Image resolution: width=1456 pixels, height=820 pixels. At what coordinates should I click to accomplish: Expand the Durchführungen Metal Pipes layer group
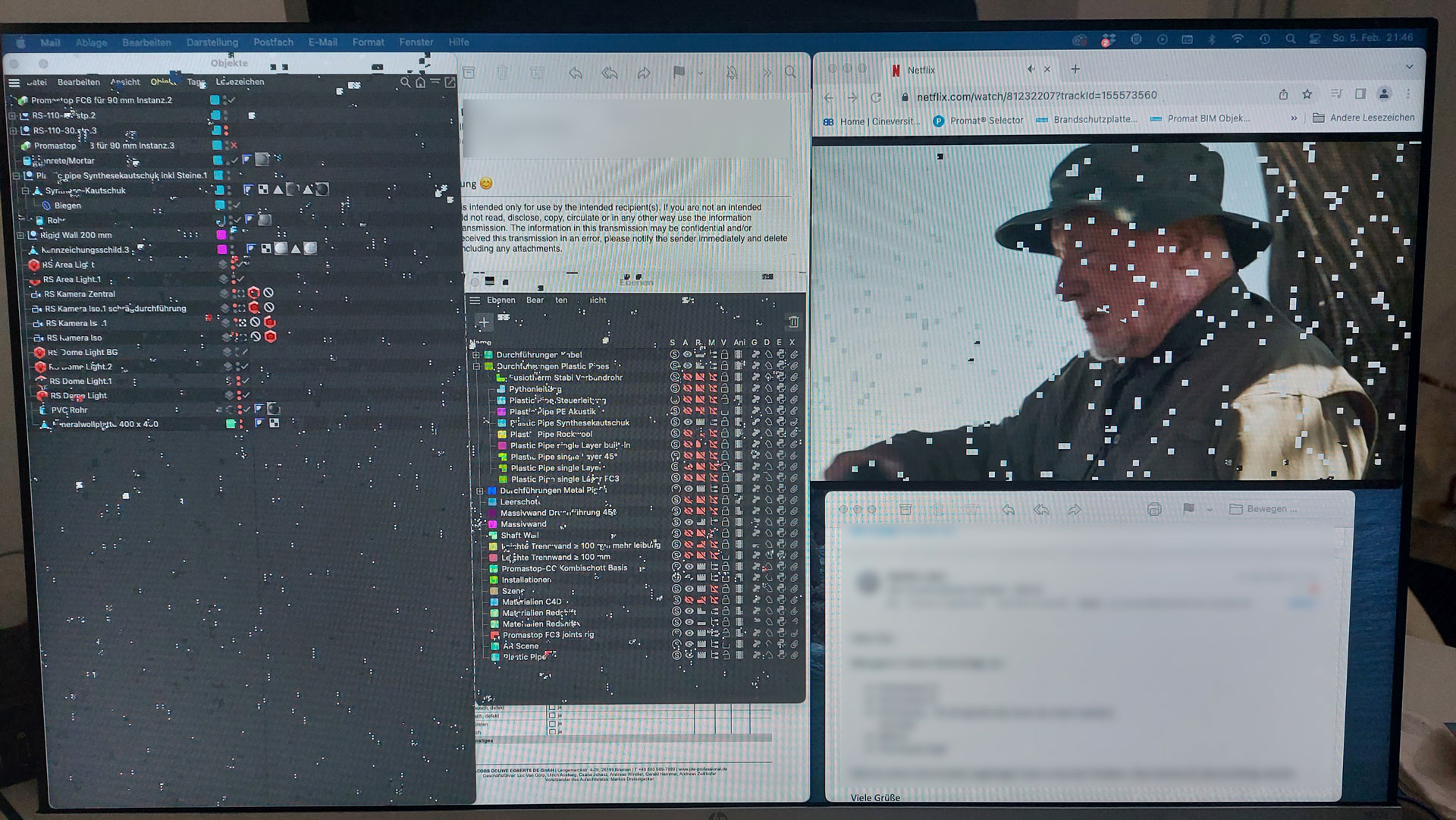coord(479,491)
